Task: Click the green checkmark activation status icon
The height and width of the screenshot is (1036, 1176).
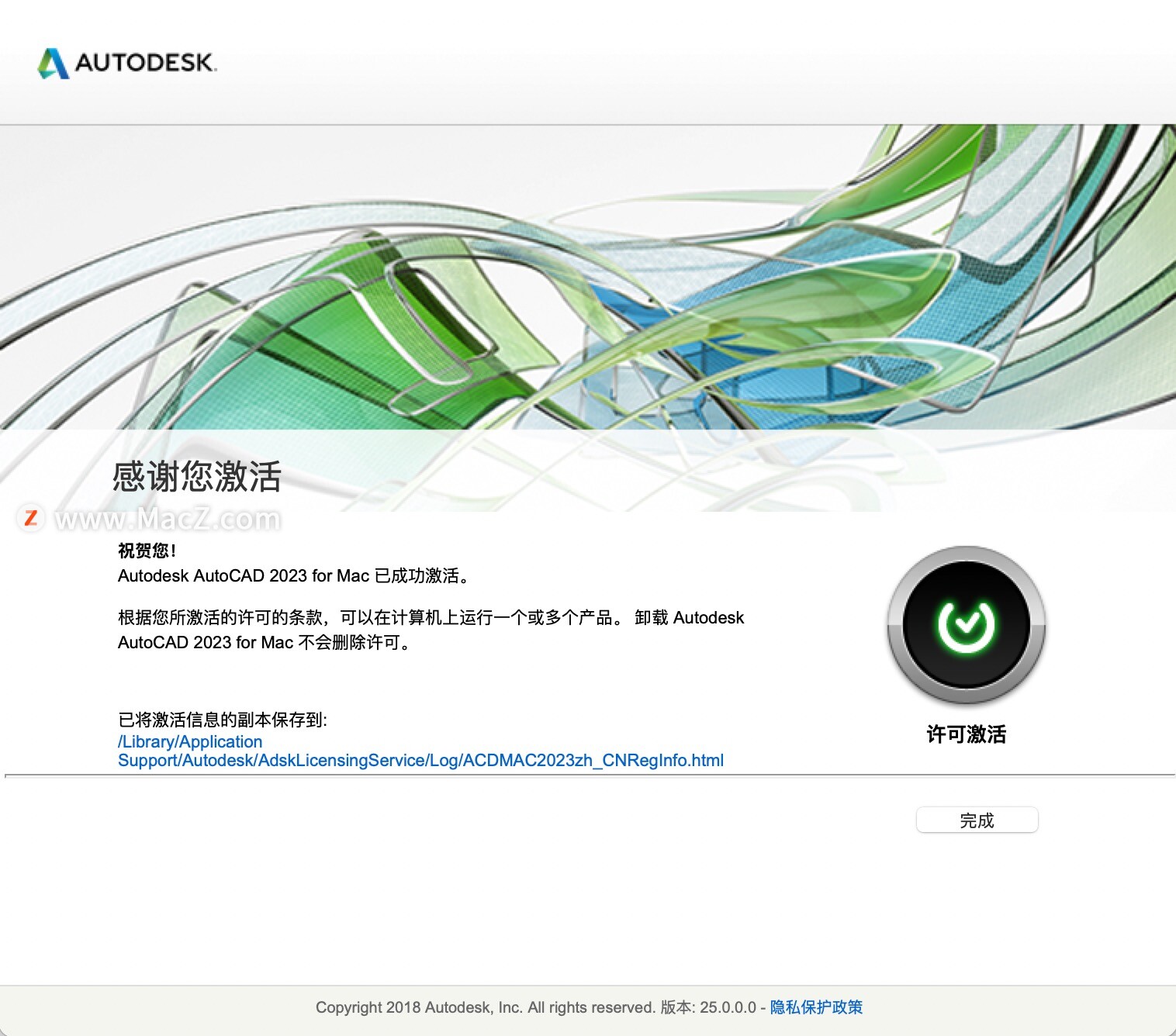Action: point(966,625)
